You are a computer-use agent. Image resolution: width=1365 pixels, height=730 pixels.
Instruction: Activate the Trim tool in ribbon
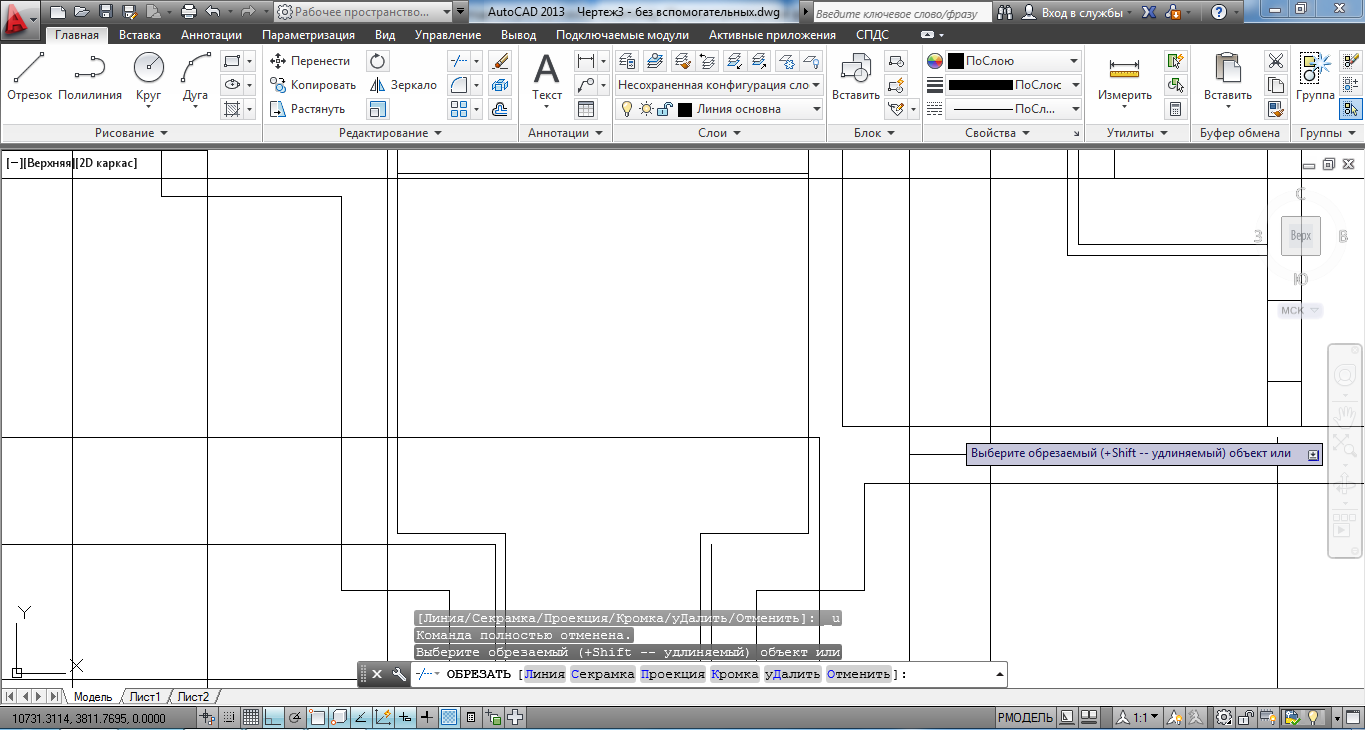[x=459, y=61]
